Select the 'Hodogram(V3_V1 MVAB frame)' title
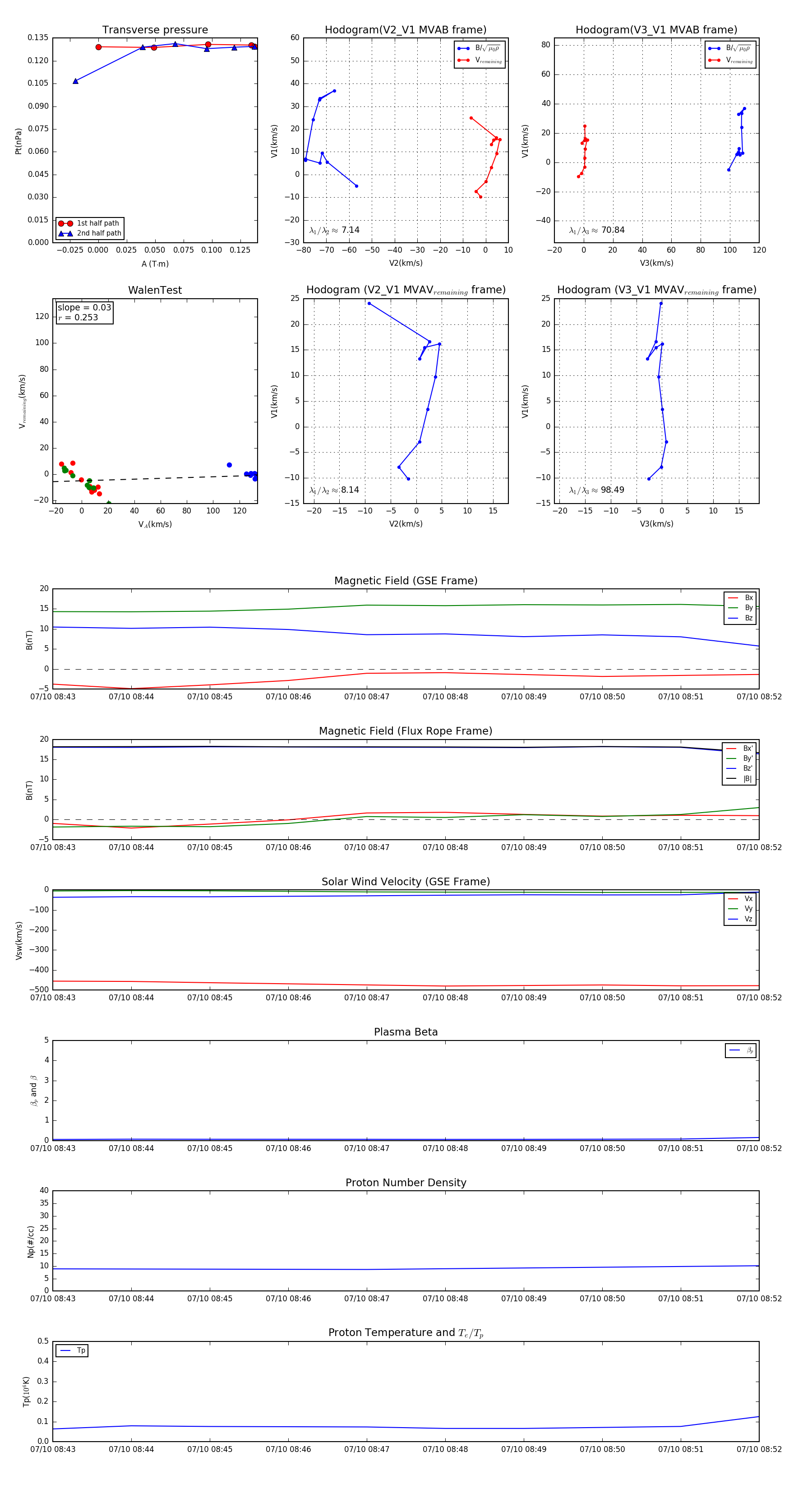 656,30
